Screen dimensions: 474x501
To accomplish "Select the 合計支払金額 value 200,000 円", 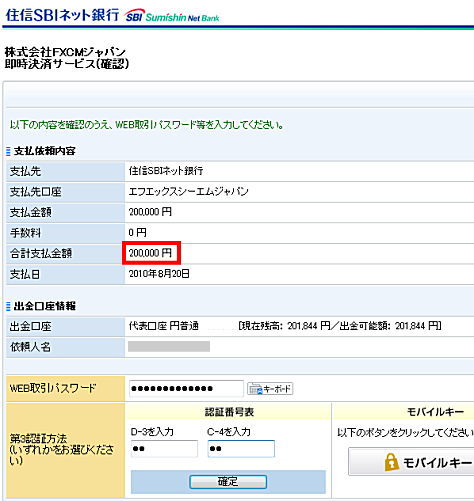I will coord(150,253).
